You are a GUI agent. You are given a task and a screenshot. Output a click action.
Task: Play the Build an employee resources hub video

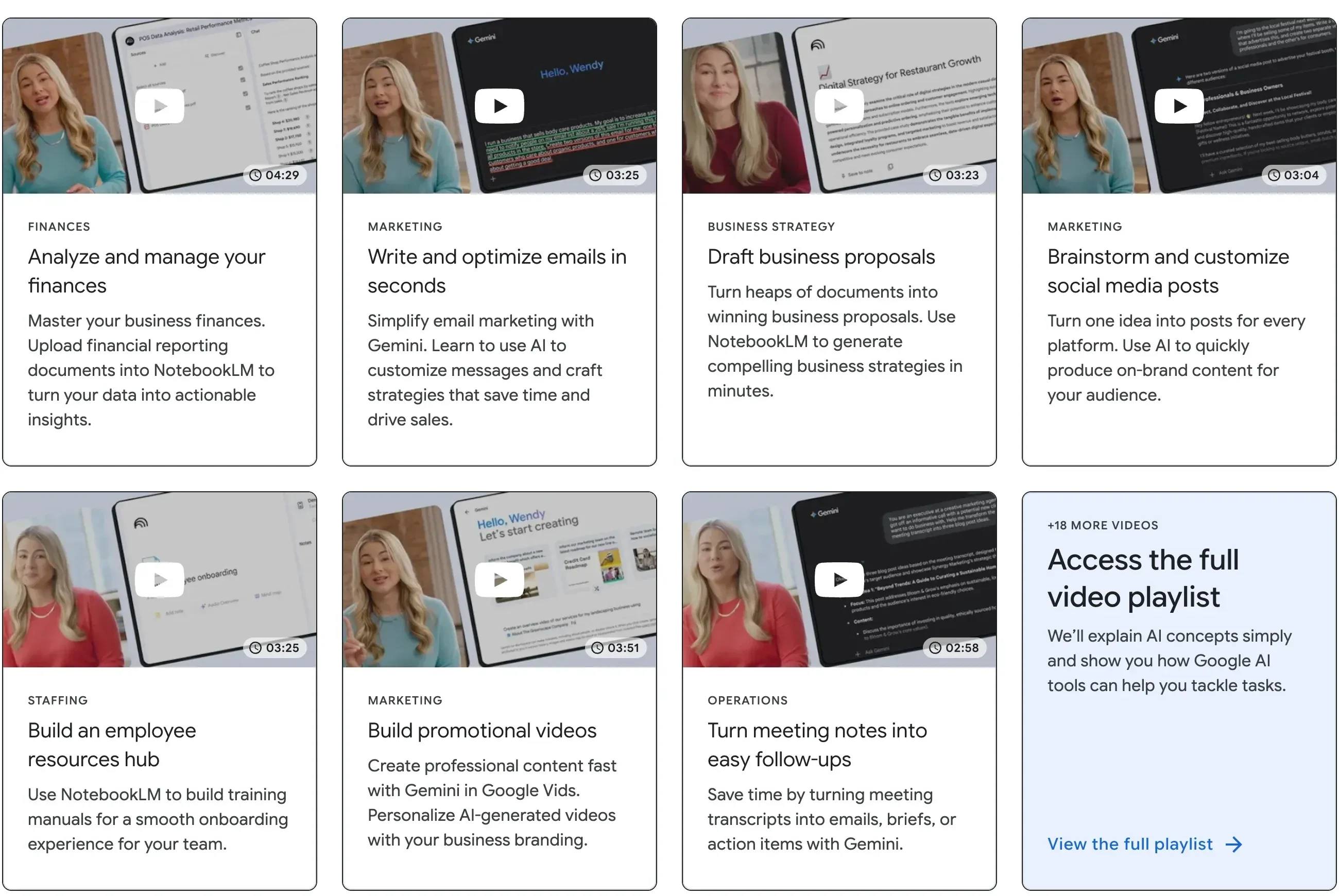pyautogui.click(x=160, y=579)
